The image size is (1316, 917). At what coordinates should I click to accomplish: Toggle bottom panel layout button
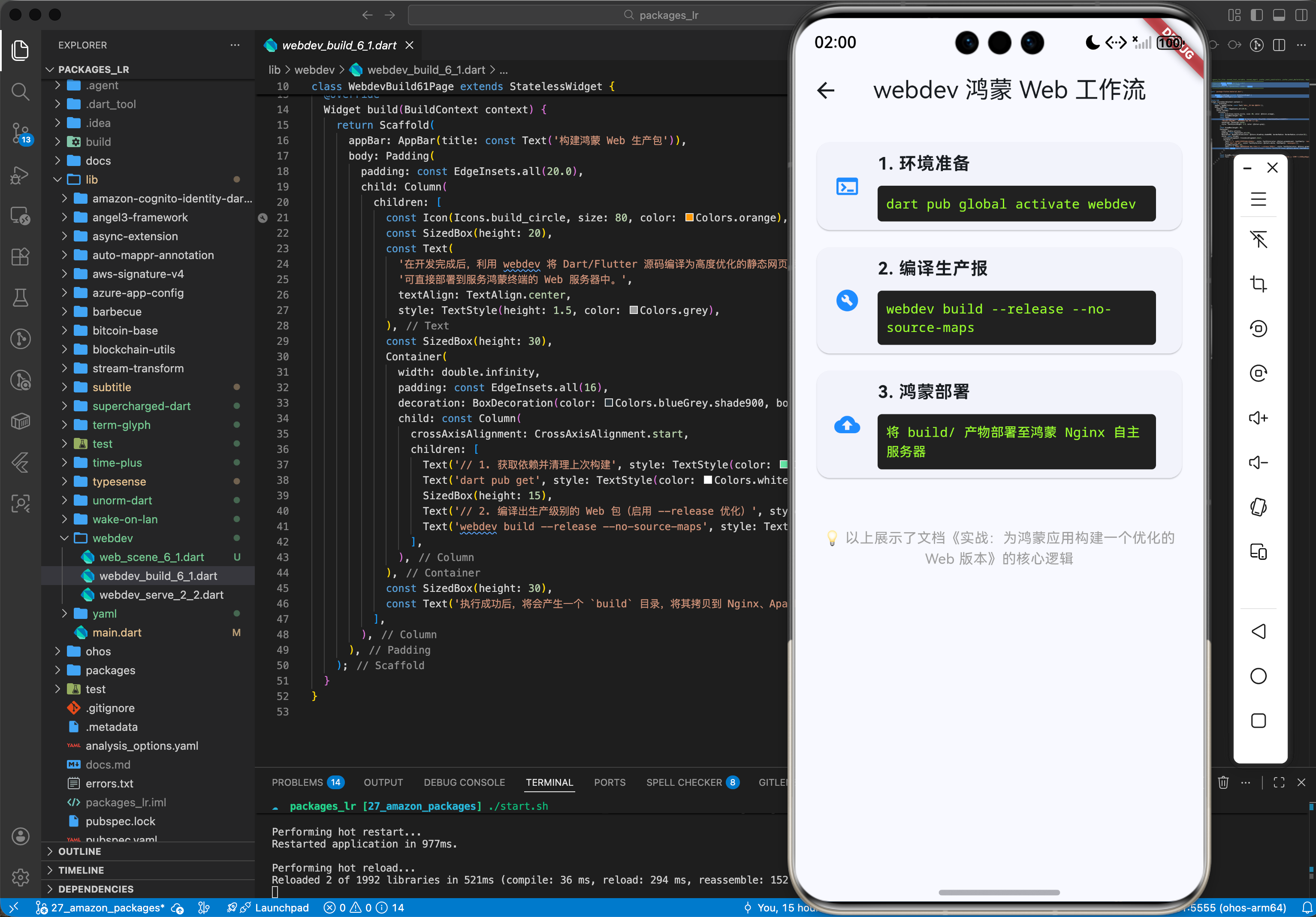click(x=1279, y=15)
